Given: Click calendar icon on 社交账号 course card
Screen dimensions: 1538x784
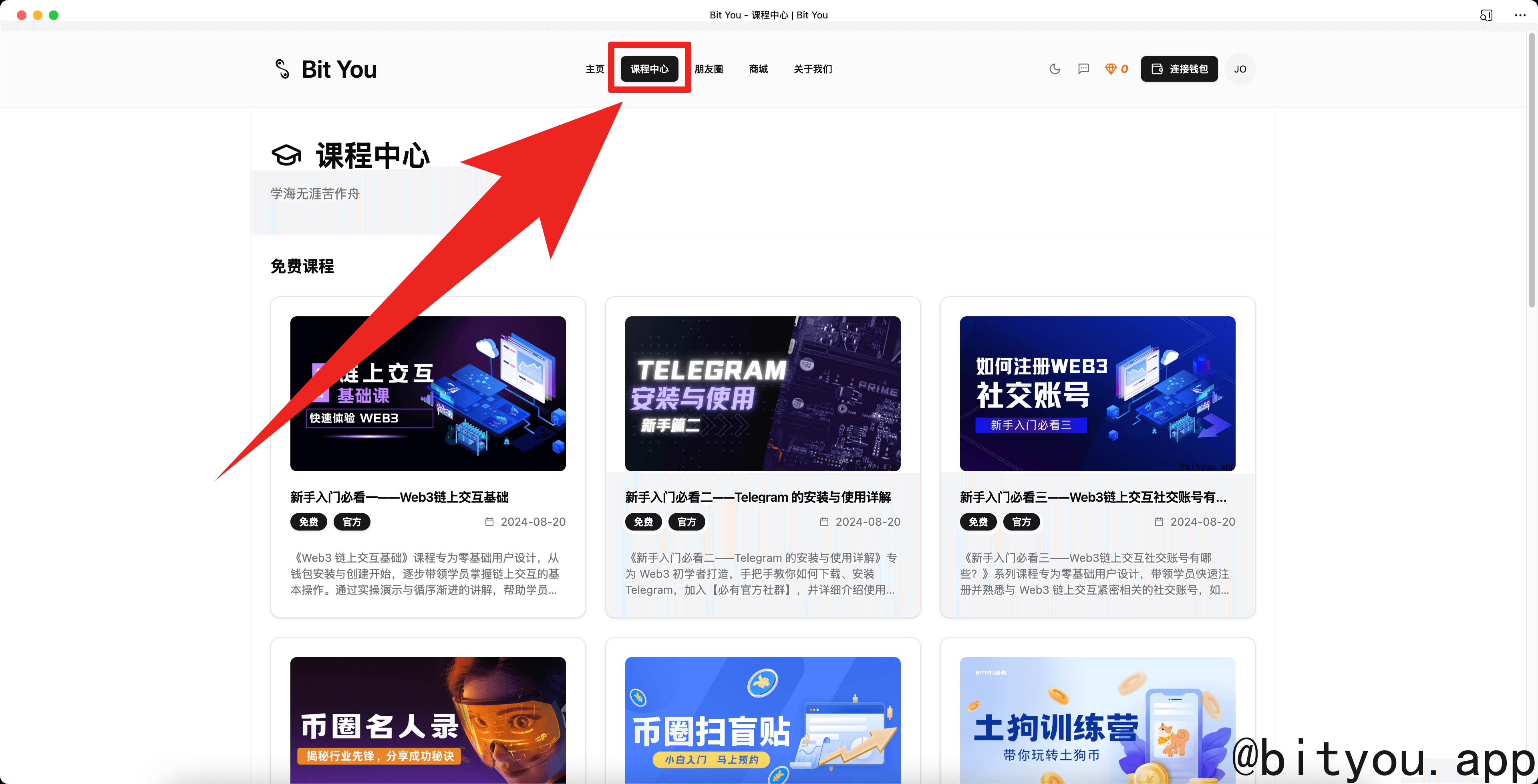Looking at the screenshot, I should [x=1159, y=522].
